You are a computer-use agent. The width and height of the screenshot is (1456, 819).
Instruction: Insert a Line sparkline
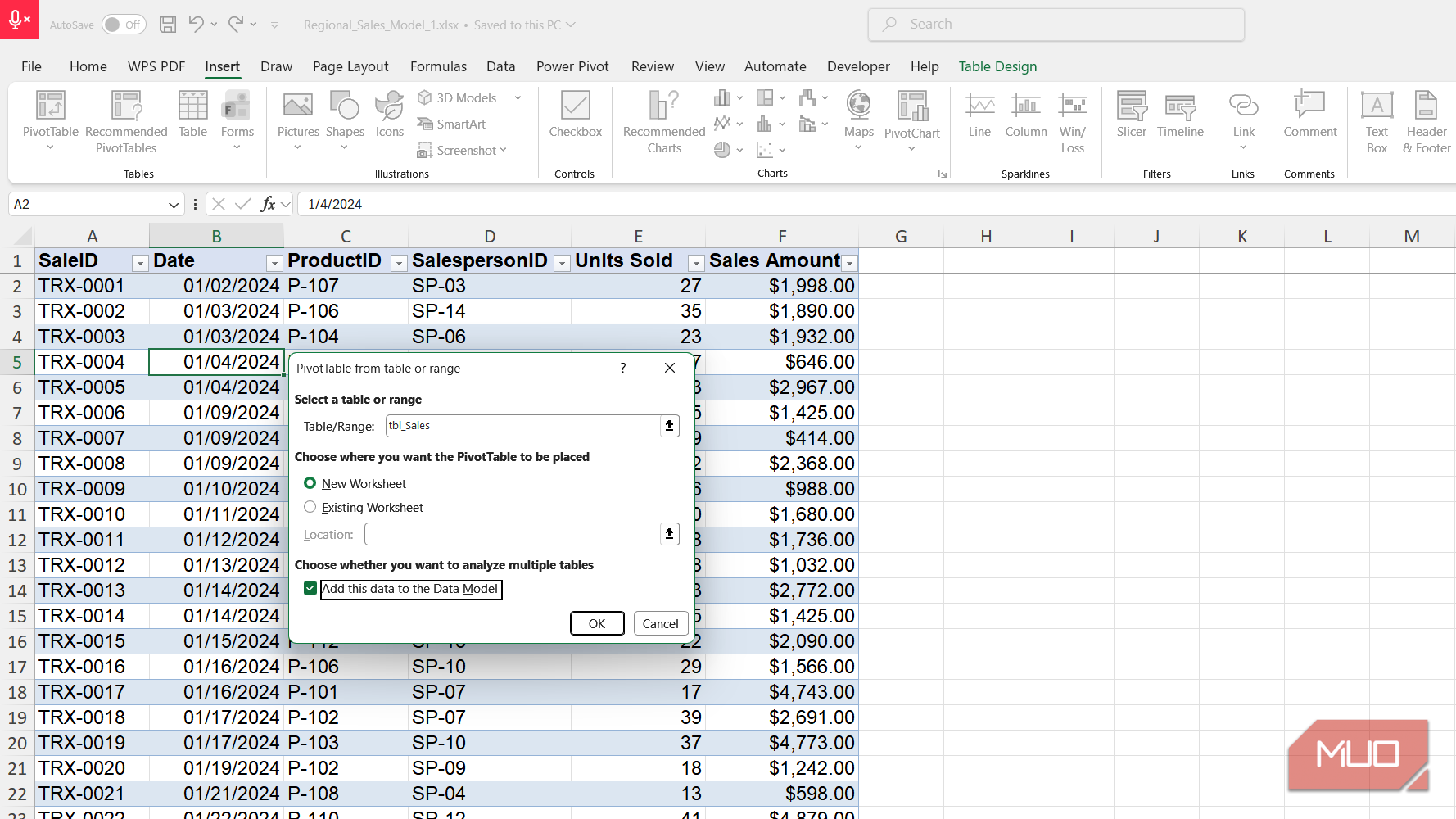(979, 115)
